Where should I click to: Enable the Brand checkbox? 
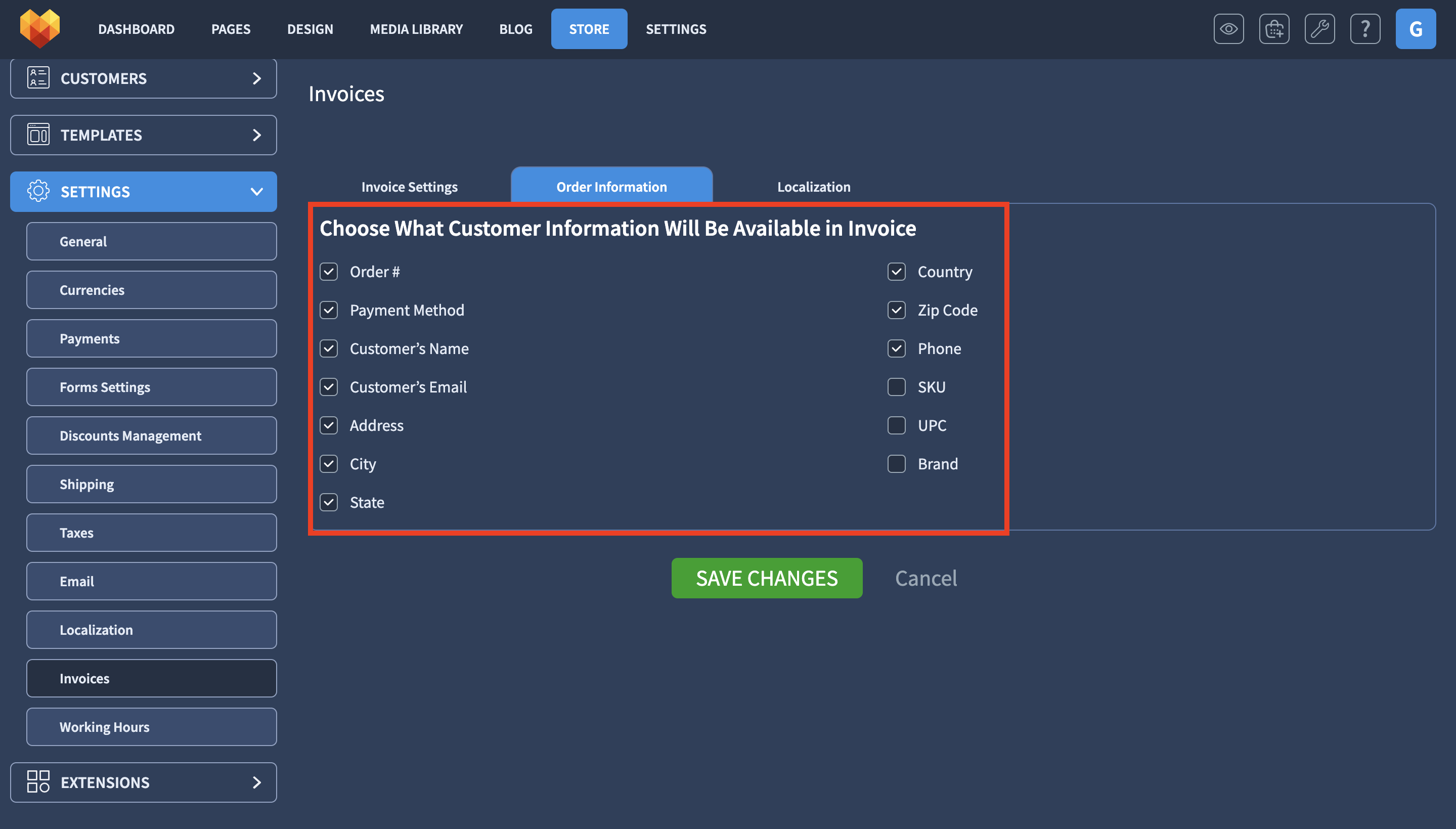897,464
